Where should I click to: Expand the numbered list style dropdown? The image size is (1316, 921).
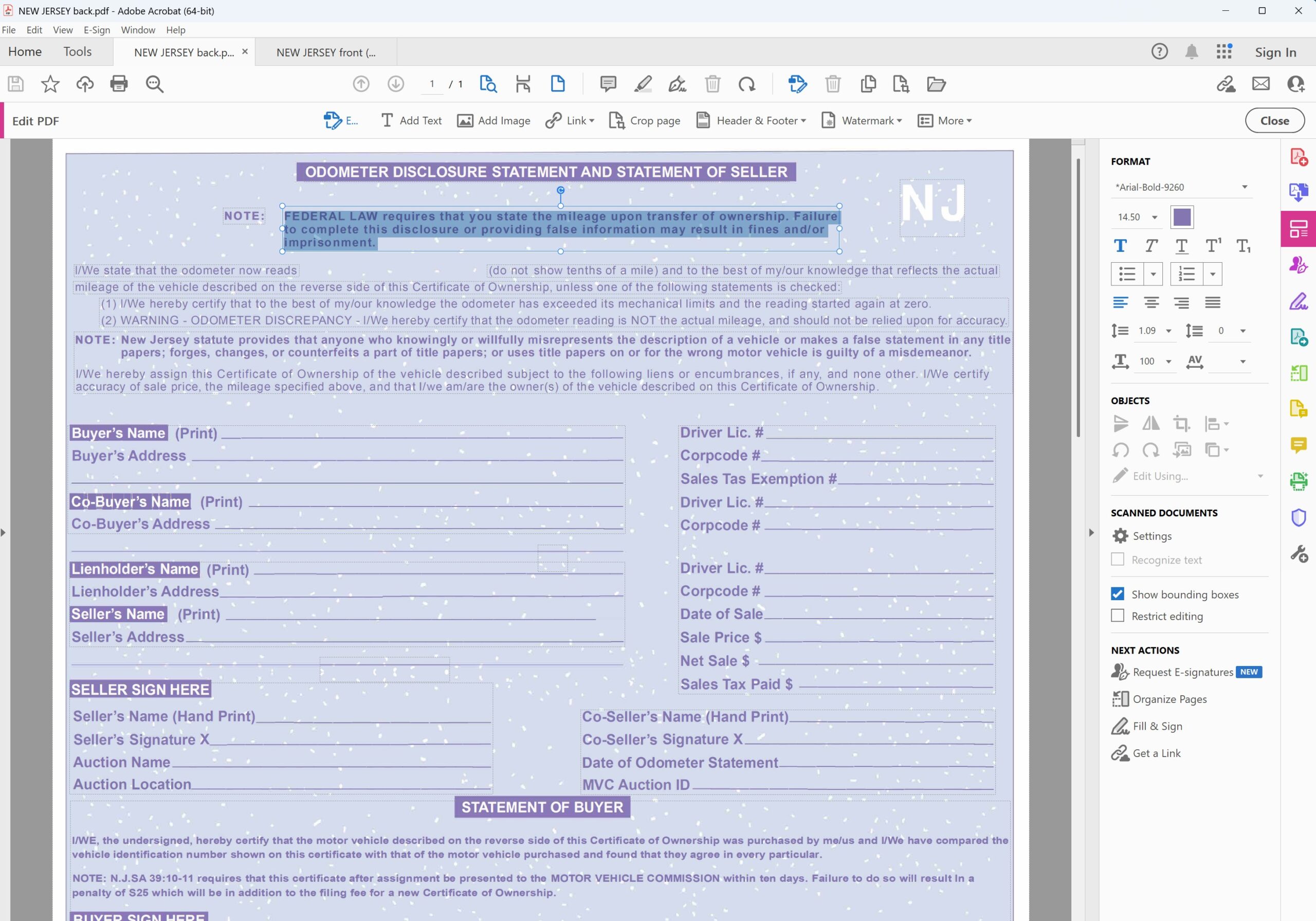1212,274
